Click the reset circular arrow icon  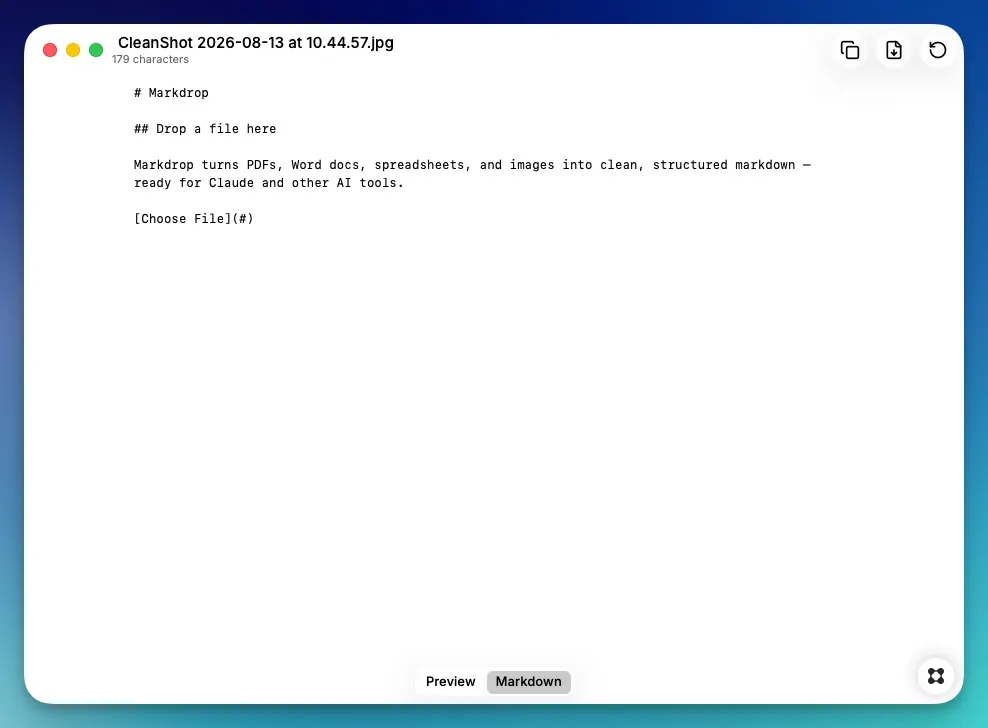pos(938,50)
